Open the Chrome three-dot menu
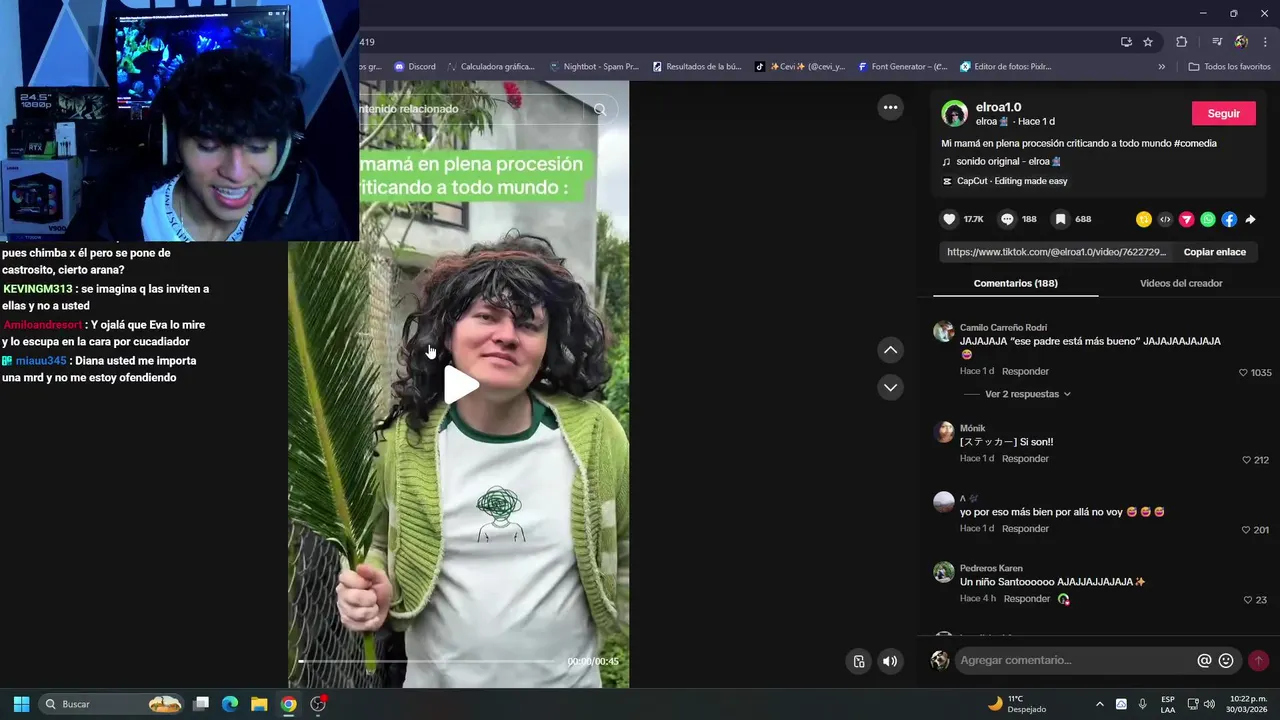 tap(1266, 42)
